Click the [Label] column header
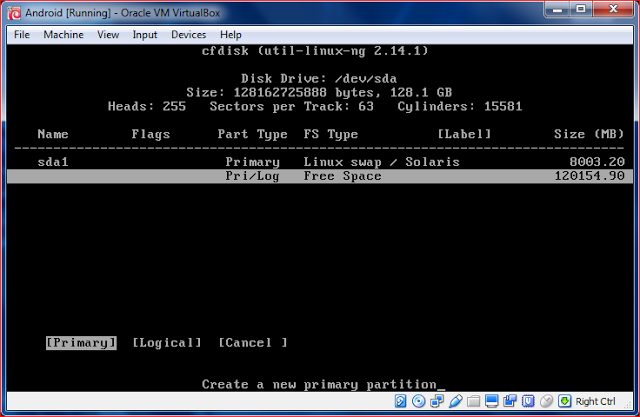The height and width of the screenshot is (417, 640). pyautogui.click(x=464, y=134)
